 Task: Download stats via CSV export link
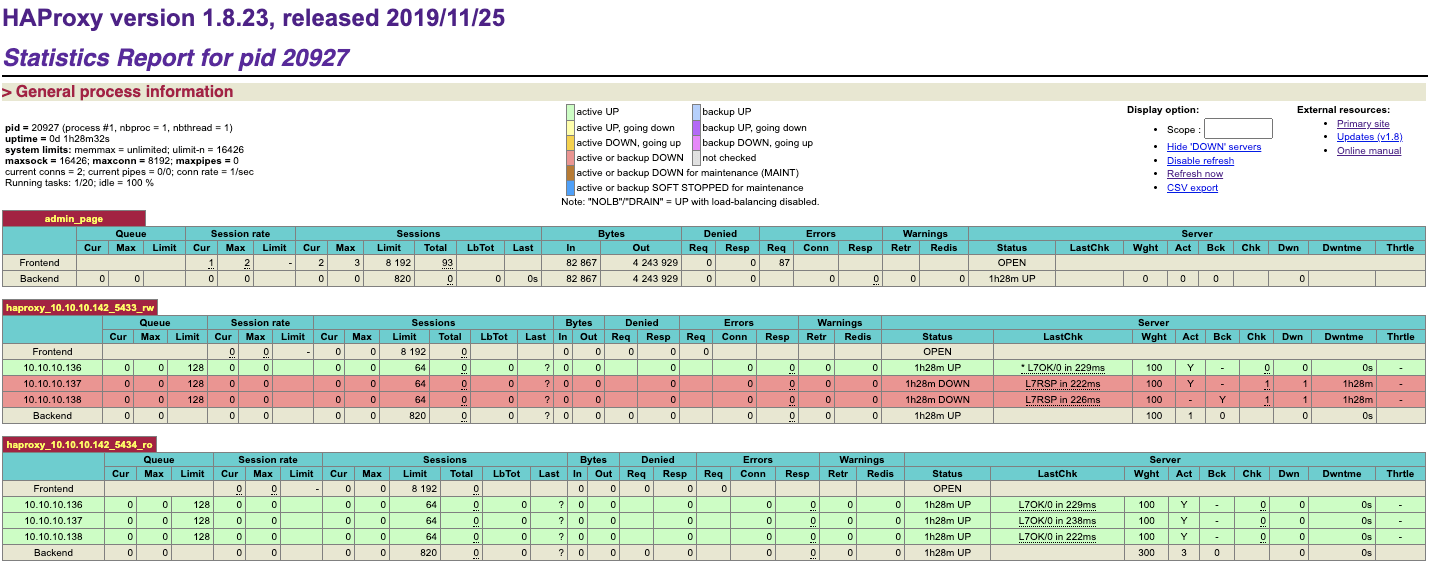coord(1192,188)
